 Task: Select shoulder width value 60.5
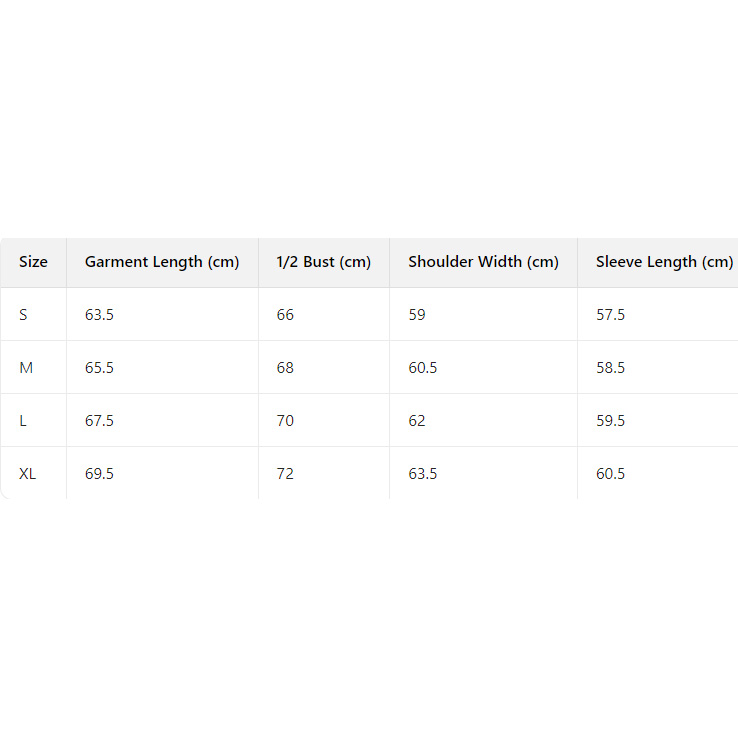423,368
